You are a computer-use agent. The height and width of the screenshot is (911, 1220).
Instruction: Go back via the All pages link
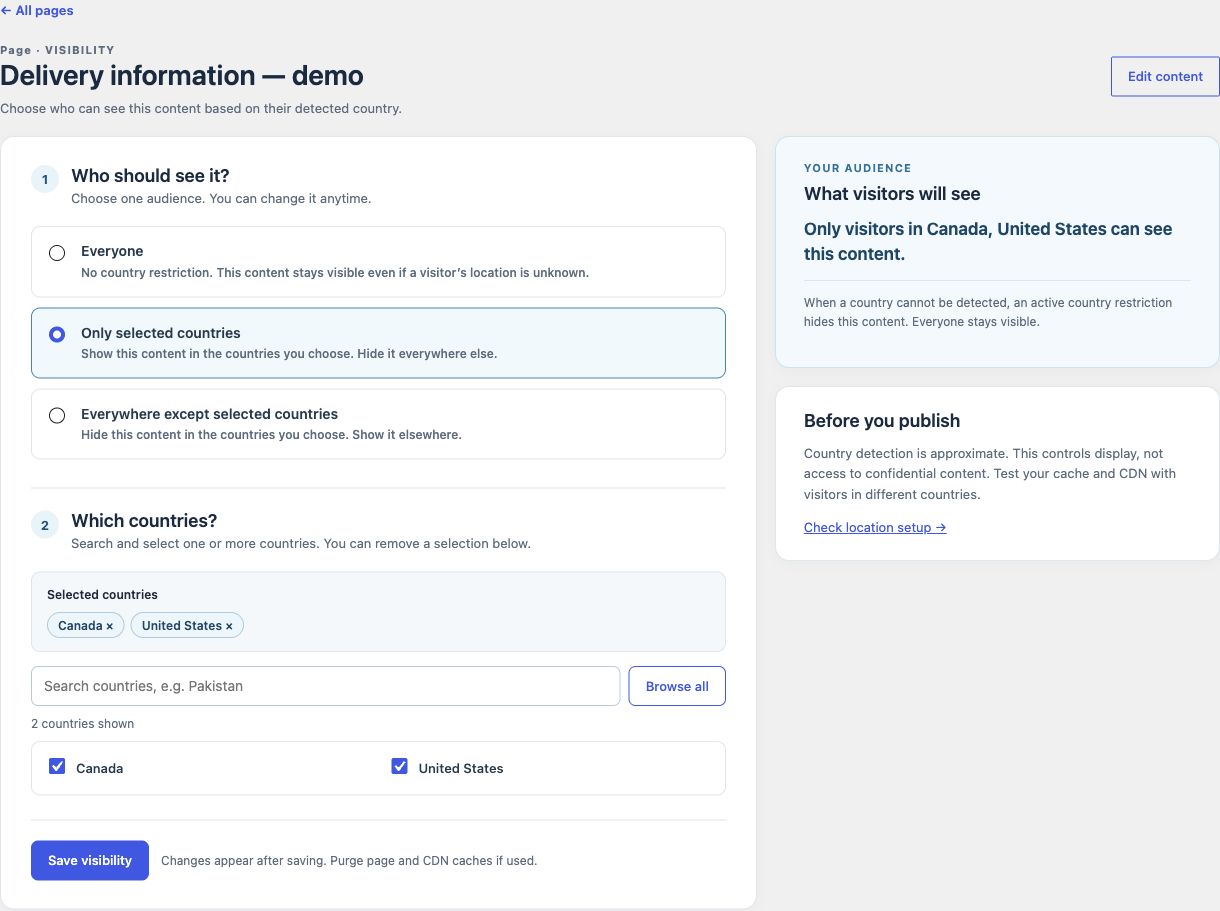click(x=37, y=10)
